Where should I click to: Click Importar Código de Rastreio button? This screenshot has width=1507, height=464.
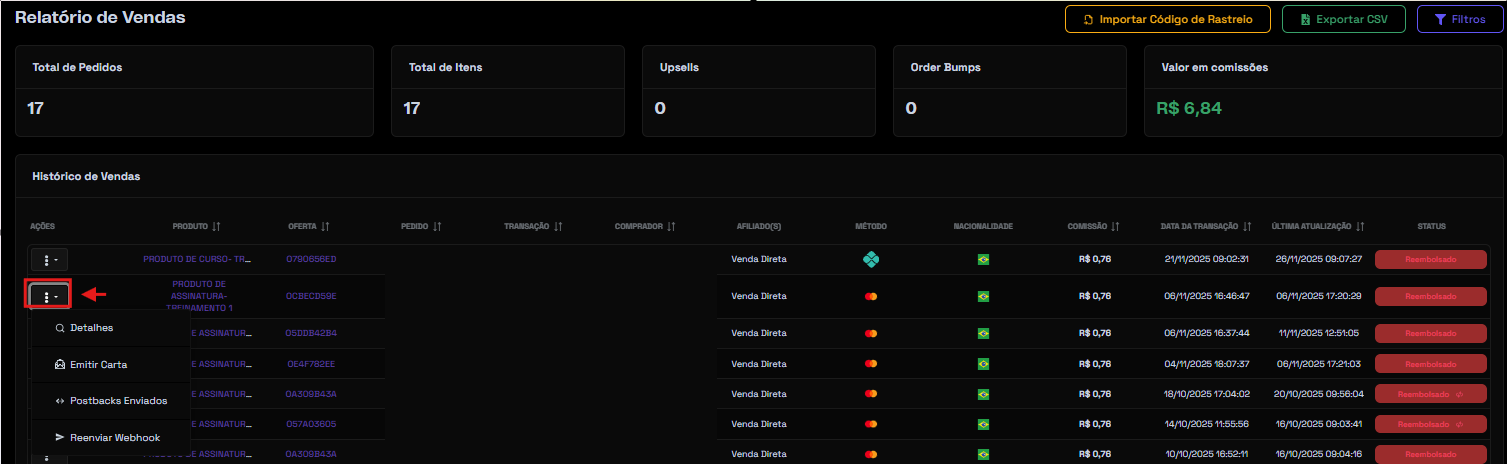tap(1167, 19)
